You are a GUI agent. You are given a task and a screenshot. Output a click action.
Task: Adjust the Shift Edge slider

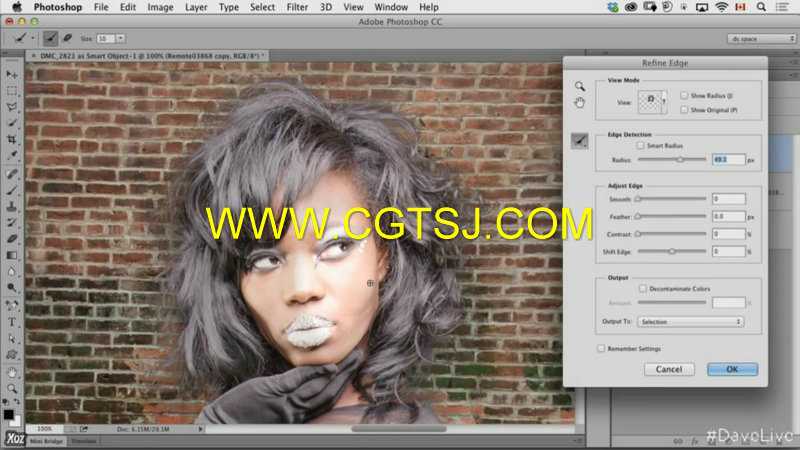pos(672,251)
